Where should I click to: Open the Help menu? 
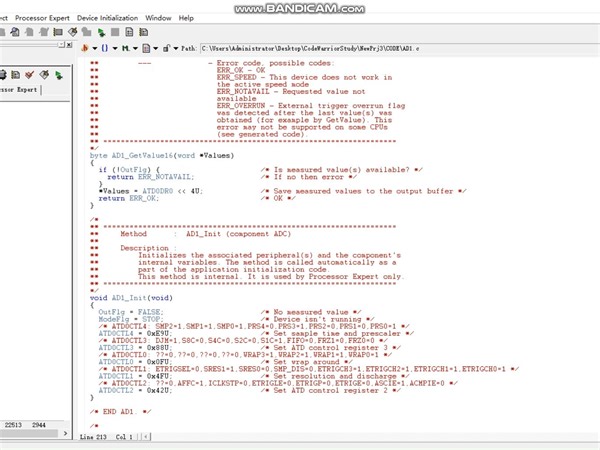point(186,18)
